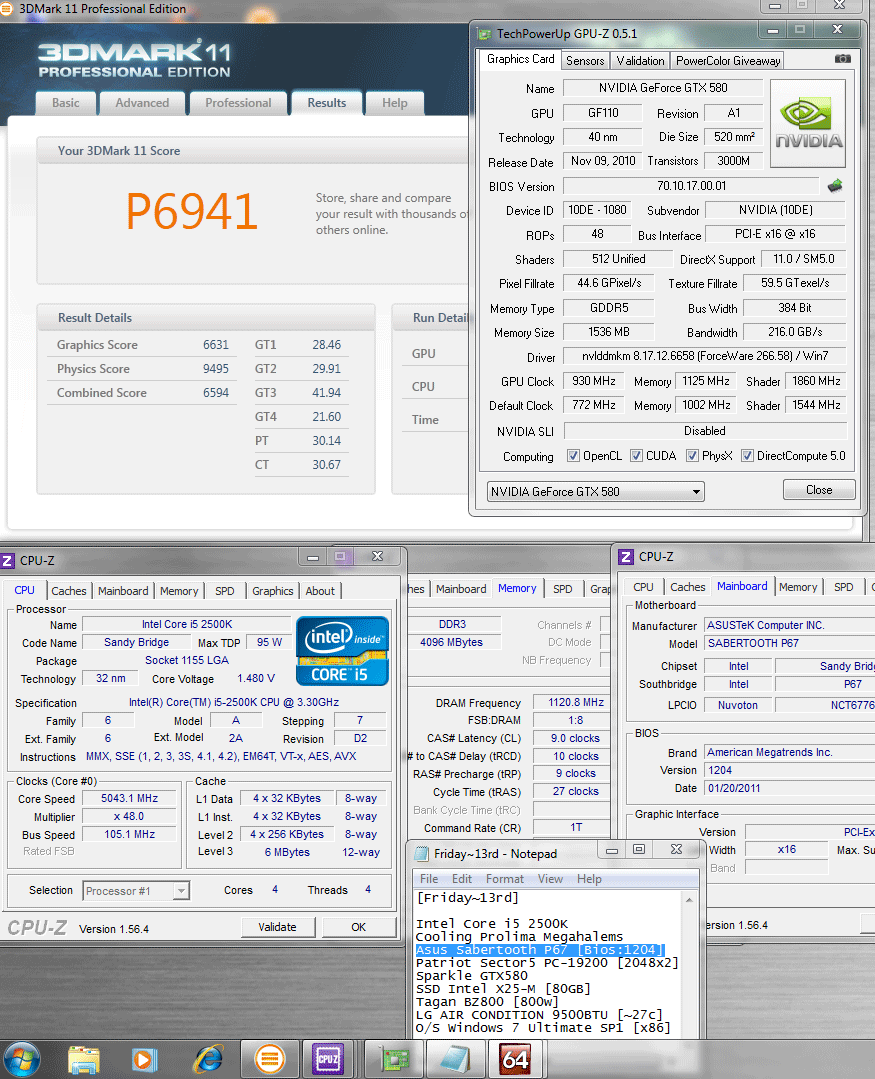Screen dimensions: 875x1079
Task: Open the Professional tab in 3DMark
Action: [x=238, y=103]
